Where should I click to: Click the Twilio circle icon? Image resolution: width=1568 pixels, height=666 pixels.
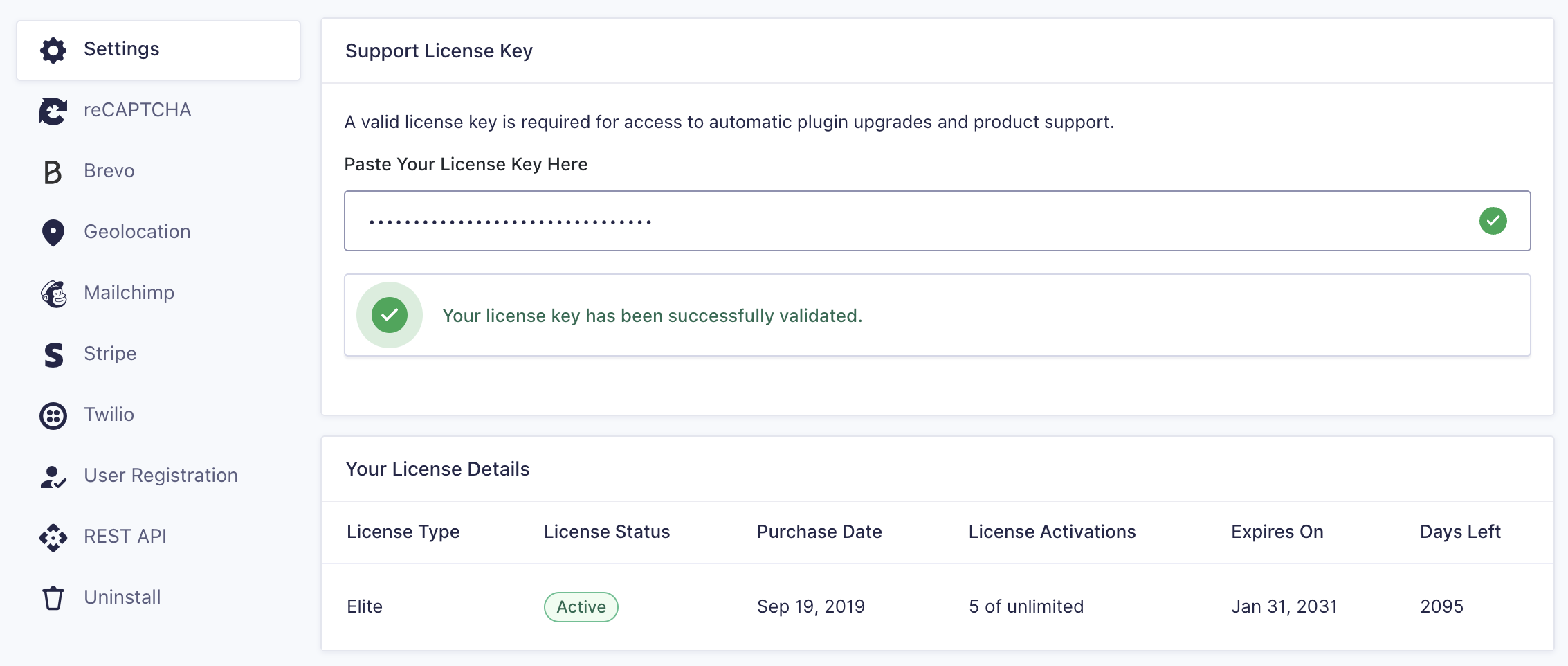(x=53, y=415)
